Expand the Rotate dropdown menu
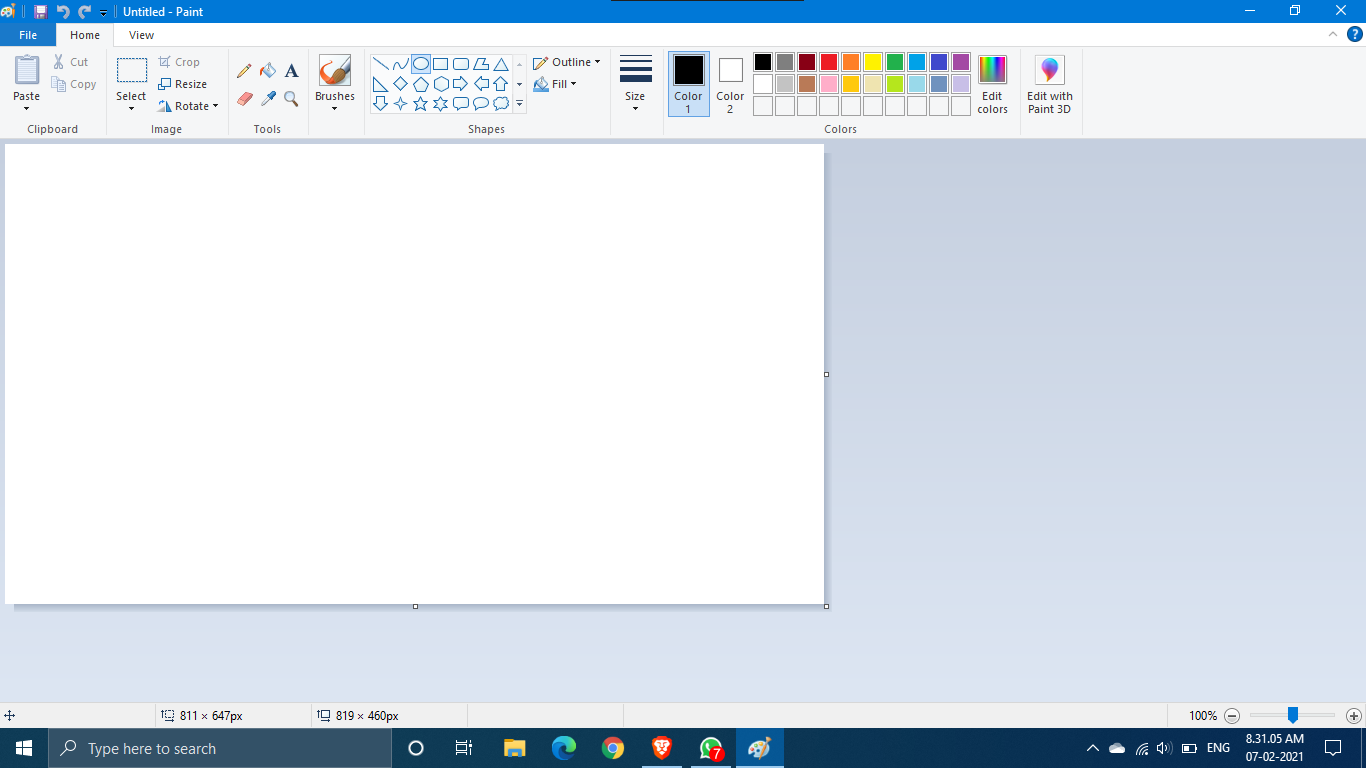 click(x=215, y=106)
